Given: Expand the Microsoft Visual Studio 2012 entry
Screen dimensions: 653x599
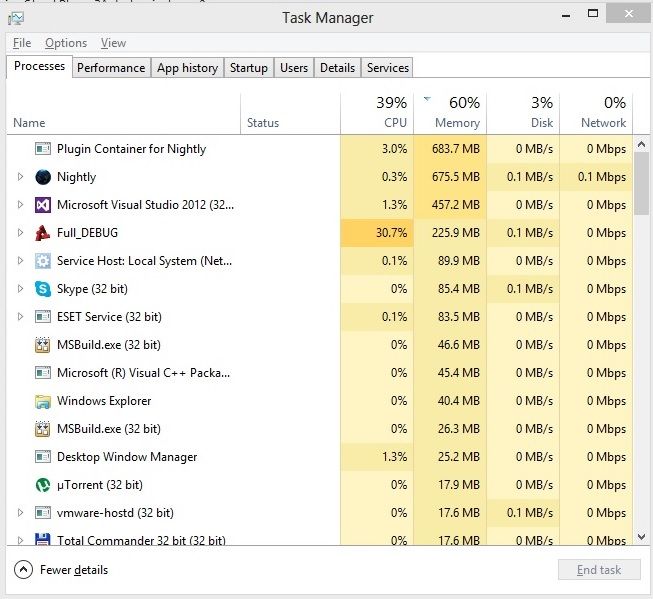Looking at the screenshot, I should coord(20,205).
